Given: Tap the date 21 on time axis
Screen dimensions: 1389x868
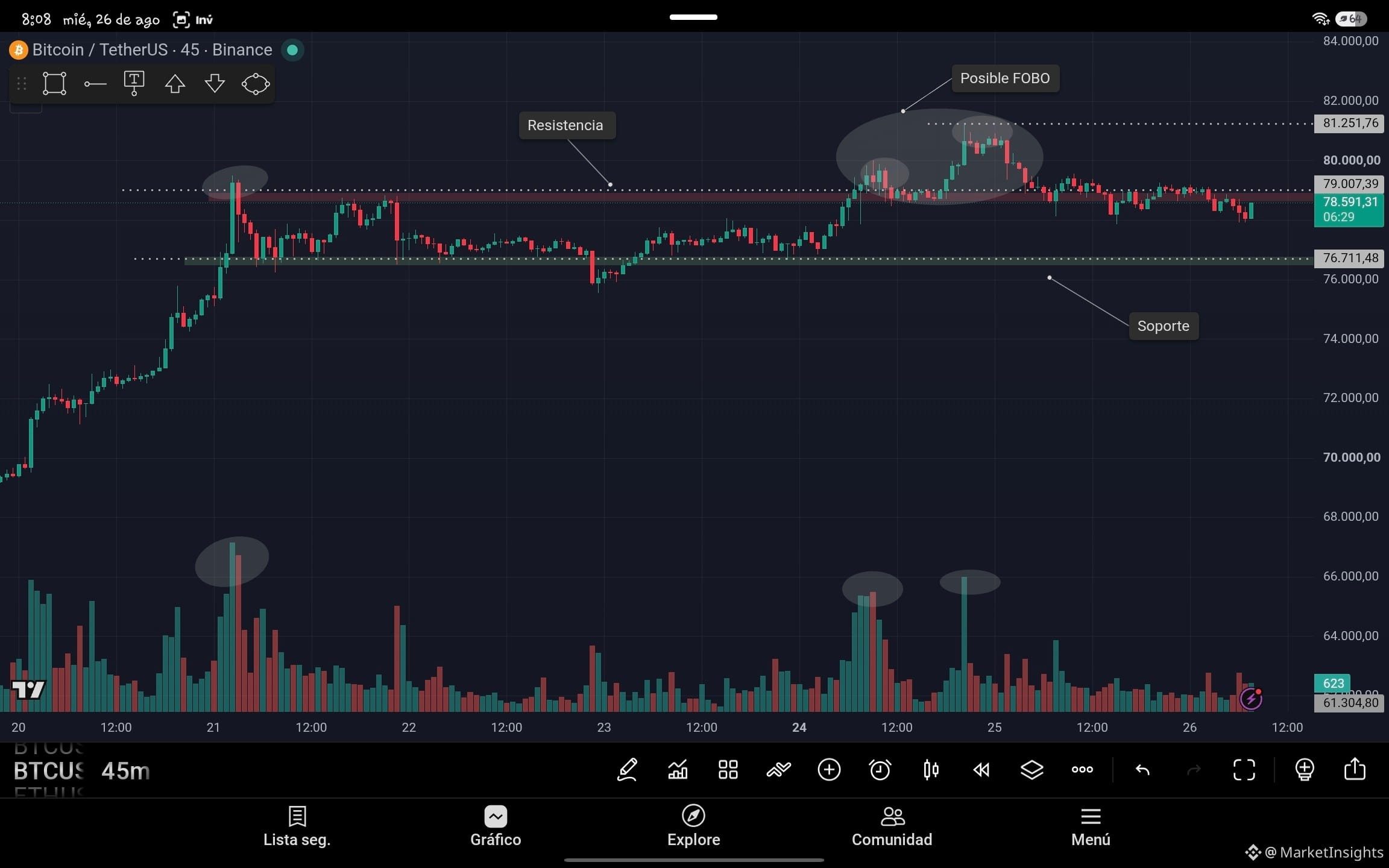Looking at the screenshot, I should (x=213, y=728).
